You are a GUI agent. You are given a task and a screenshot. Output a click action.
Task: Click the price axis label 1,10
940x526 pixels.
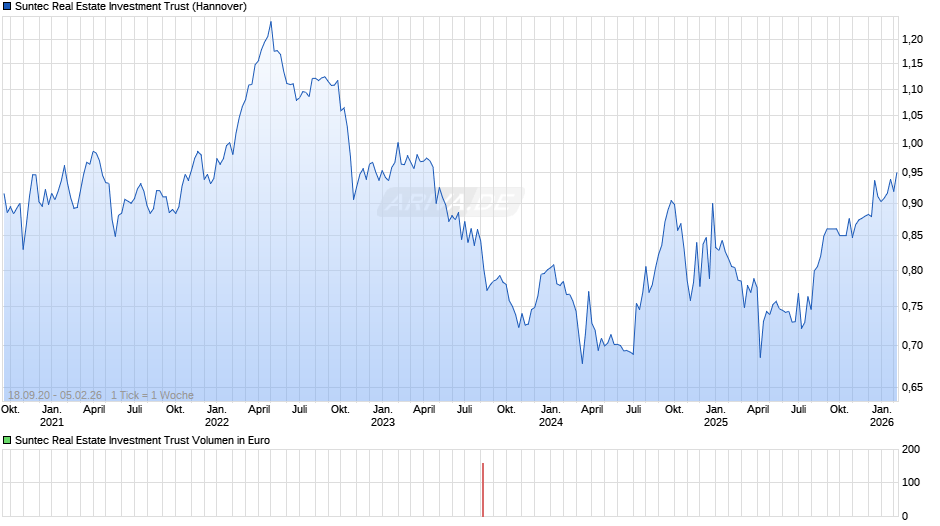(912, 89)
